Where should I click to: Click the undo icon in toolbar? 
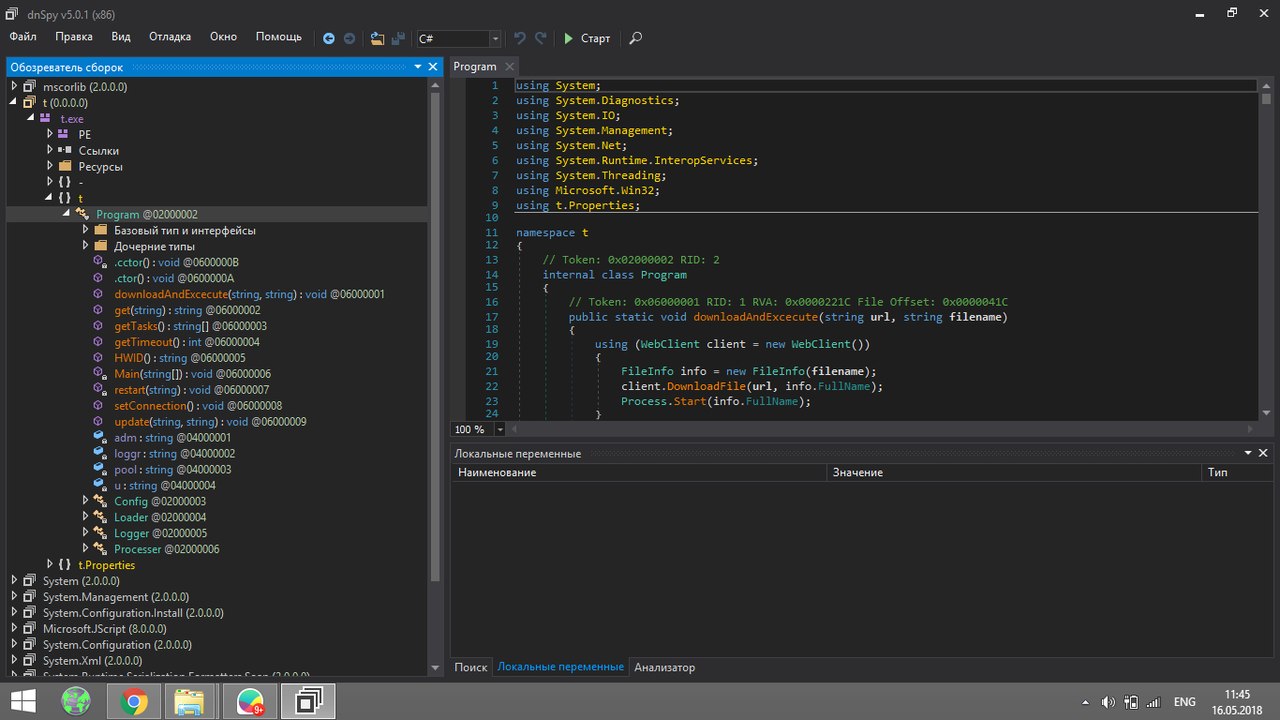(x=519, y=38)
